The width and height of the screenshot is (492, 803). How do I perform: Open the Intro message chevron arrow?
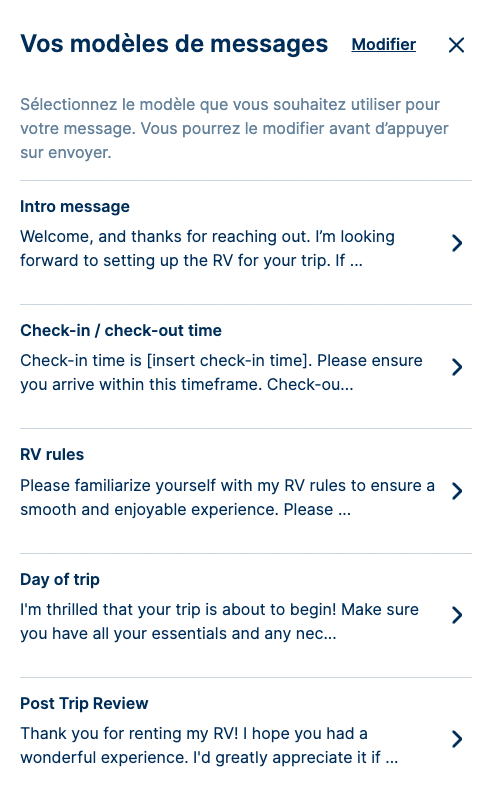pyautogui.click(x=457, y=243)
